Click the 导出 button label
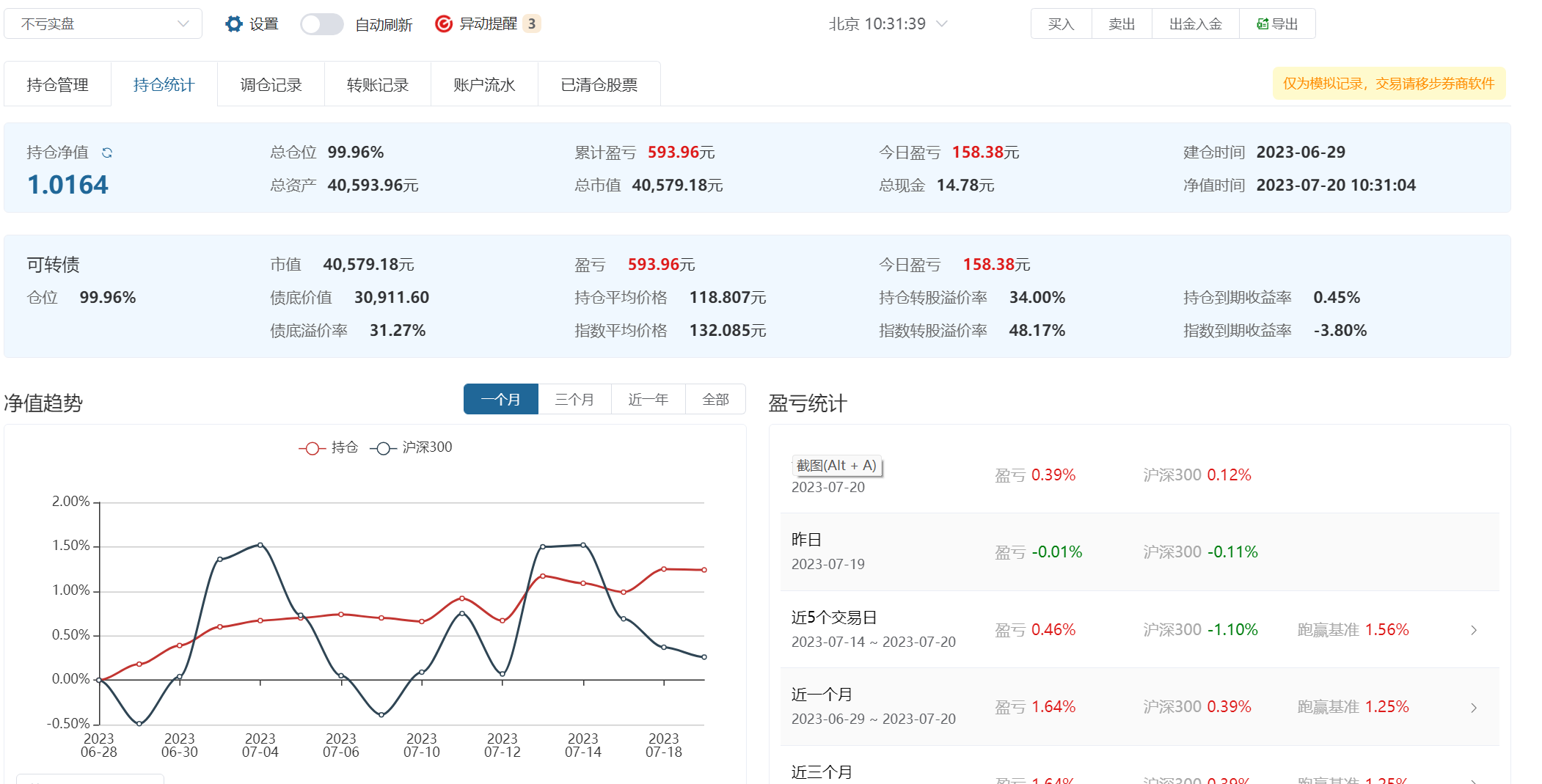The width and height of the screenshot is (1542, 784). tap(1285, 24)
